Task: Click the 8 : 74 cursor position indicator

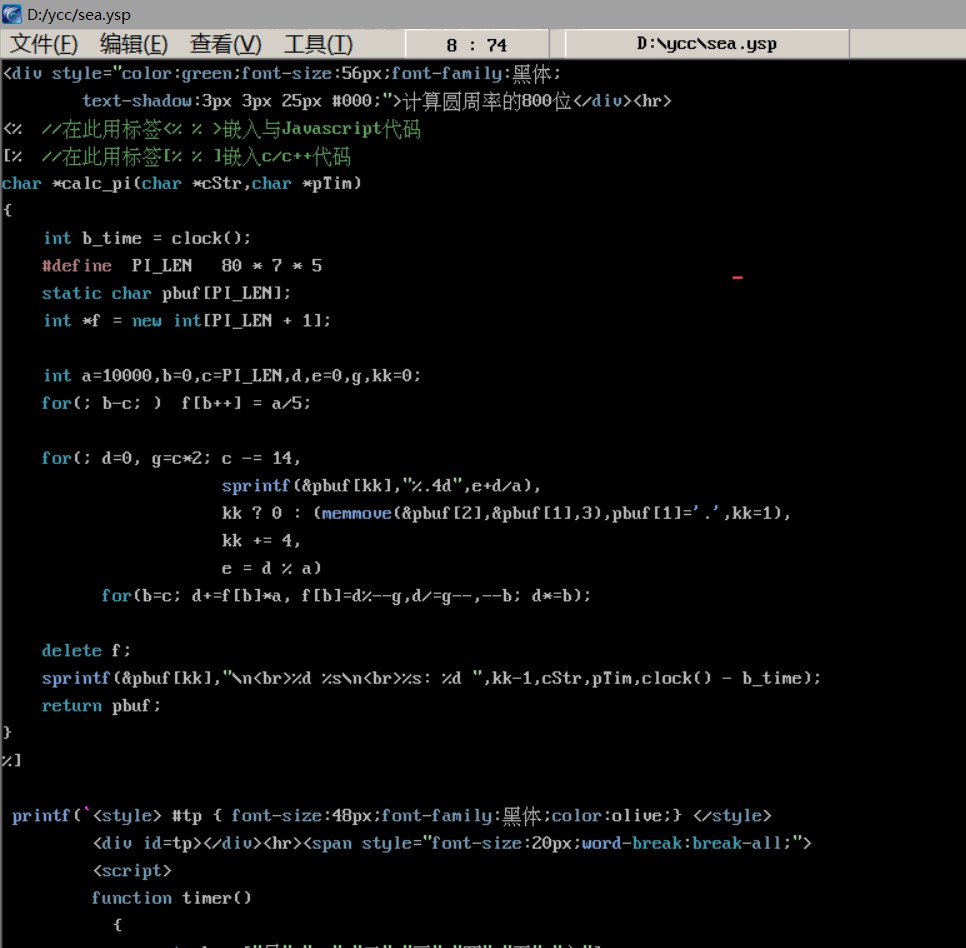Action: pyautogui.click(x=476, y=44)
